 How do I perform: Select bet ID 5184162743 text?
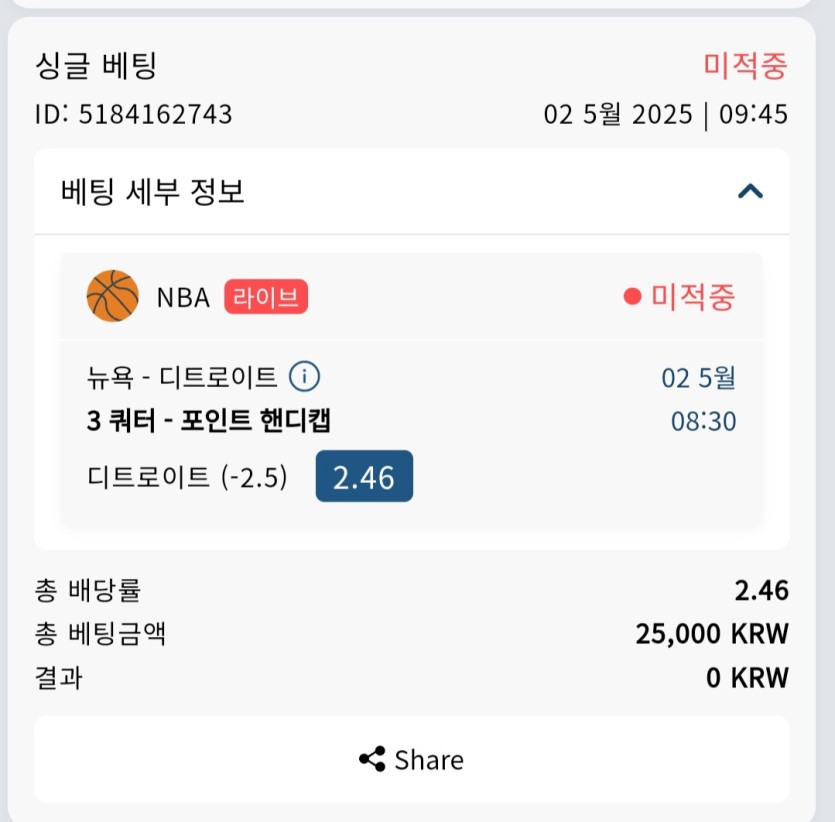click(x=134, y=114)
